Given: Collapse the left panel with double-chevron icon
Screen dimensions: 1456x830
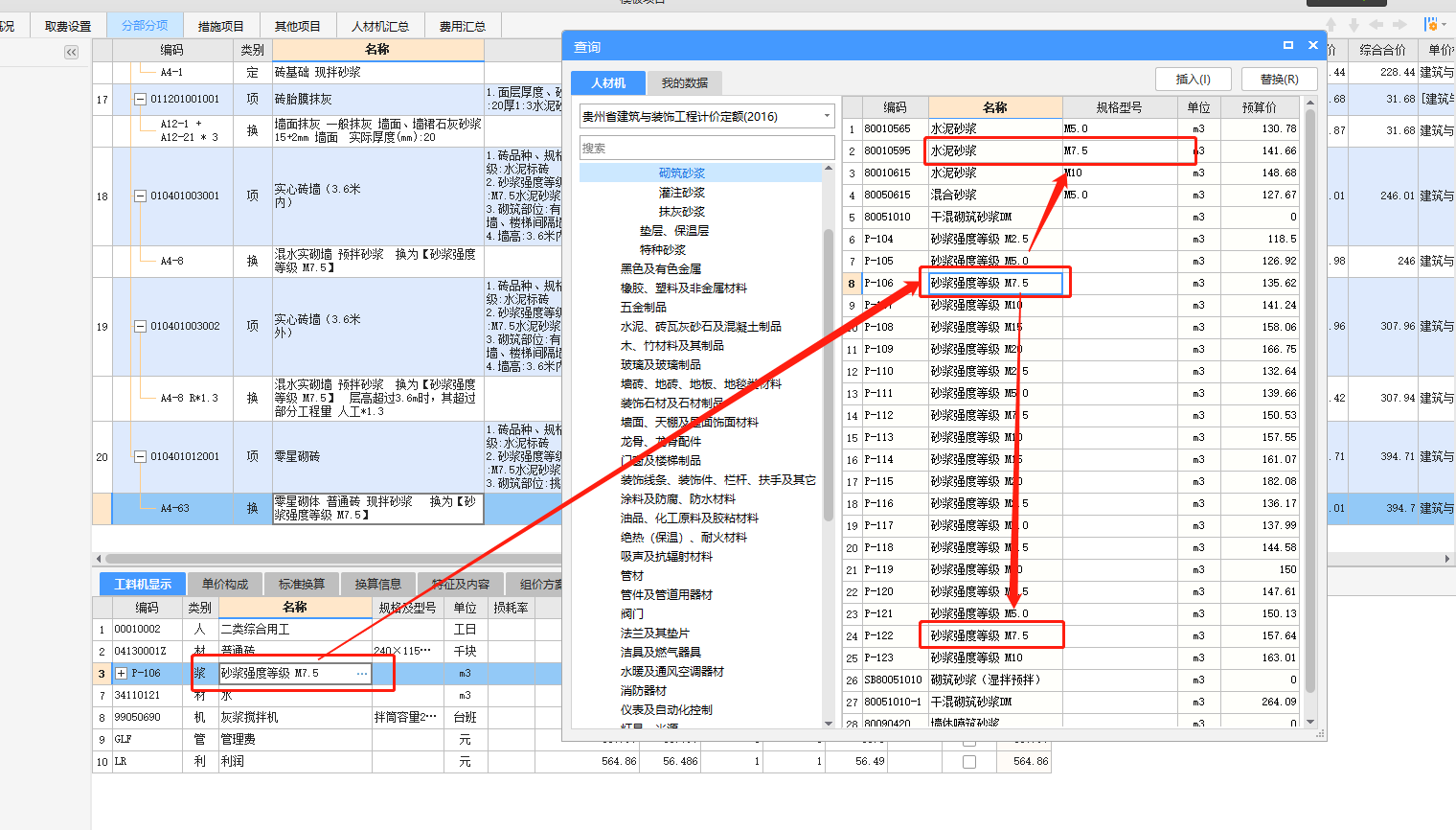Looking at the screenshot, I should click(x=72, y=52).
